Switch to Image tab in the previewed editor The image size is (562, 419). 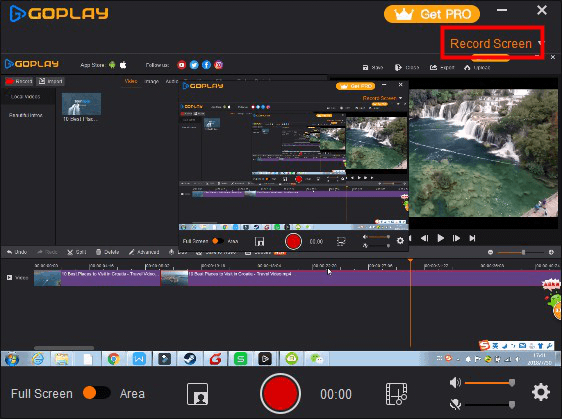151,81
